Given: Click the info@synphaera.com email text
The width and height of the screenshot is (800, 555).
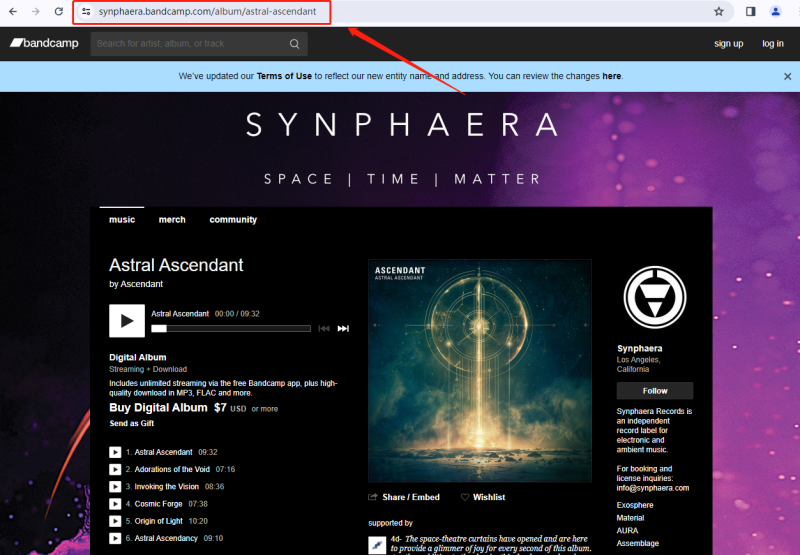Looking at the screenshot, I should point(653,488).
